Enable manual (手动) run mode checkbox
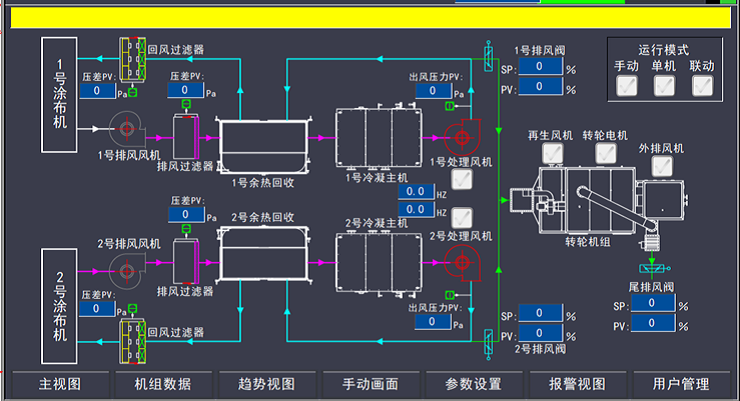 coord(627,86)
